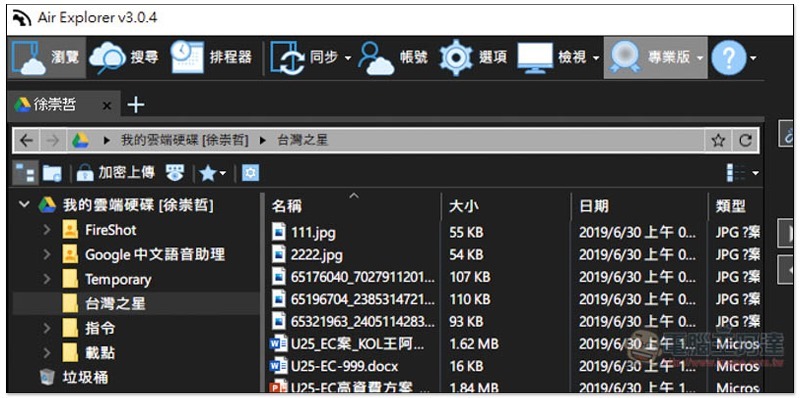Click 台灣之星 breadcrumb in address bar
800x398 pixels.
(x=303, y=140)
